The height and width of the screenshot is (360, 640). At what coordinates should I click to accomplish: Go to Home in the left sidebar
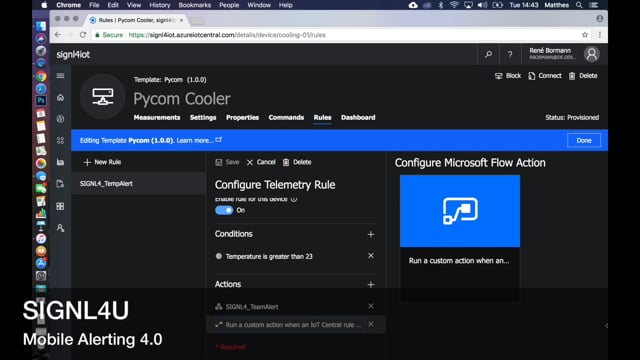[60, 98]
